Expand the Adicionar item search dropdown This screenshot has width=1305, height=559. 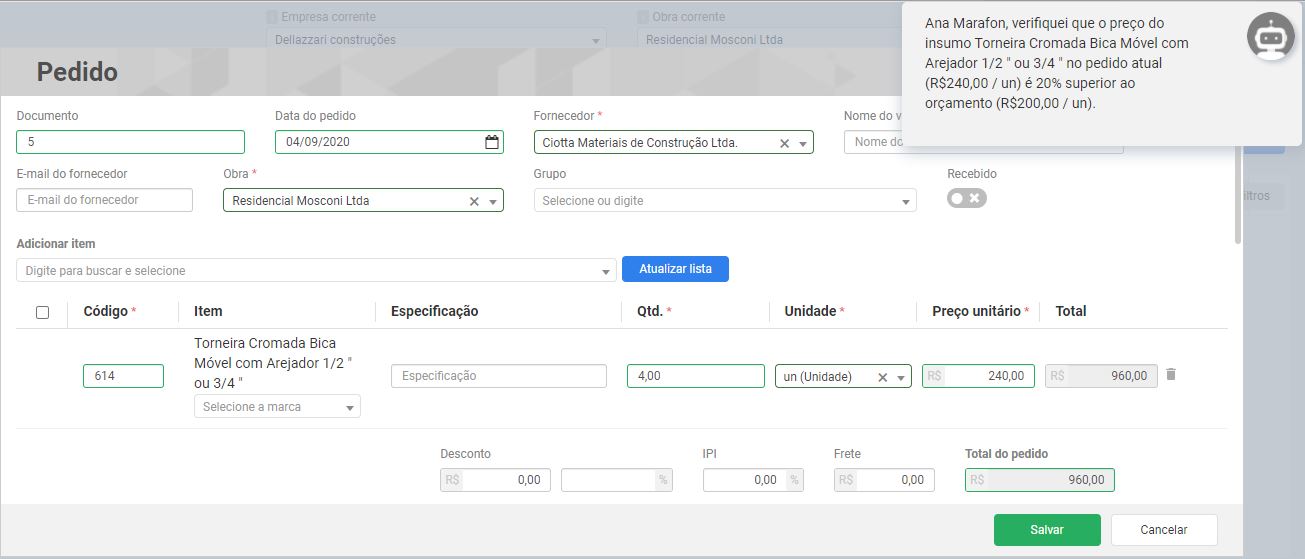(606, 271)
